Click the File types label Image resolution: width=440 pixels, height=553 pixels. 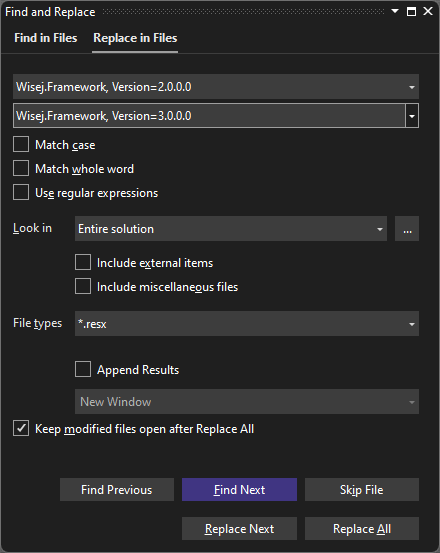click(x=37, y=323)
